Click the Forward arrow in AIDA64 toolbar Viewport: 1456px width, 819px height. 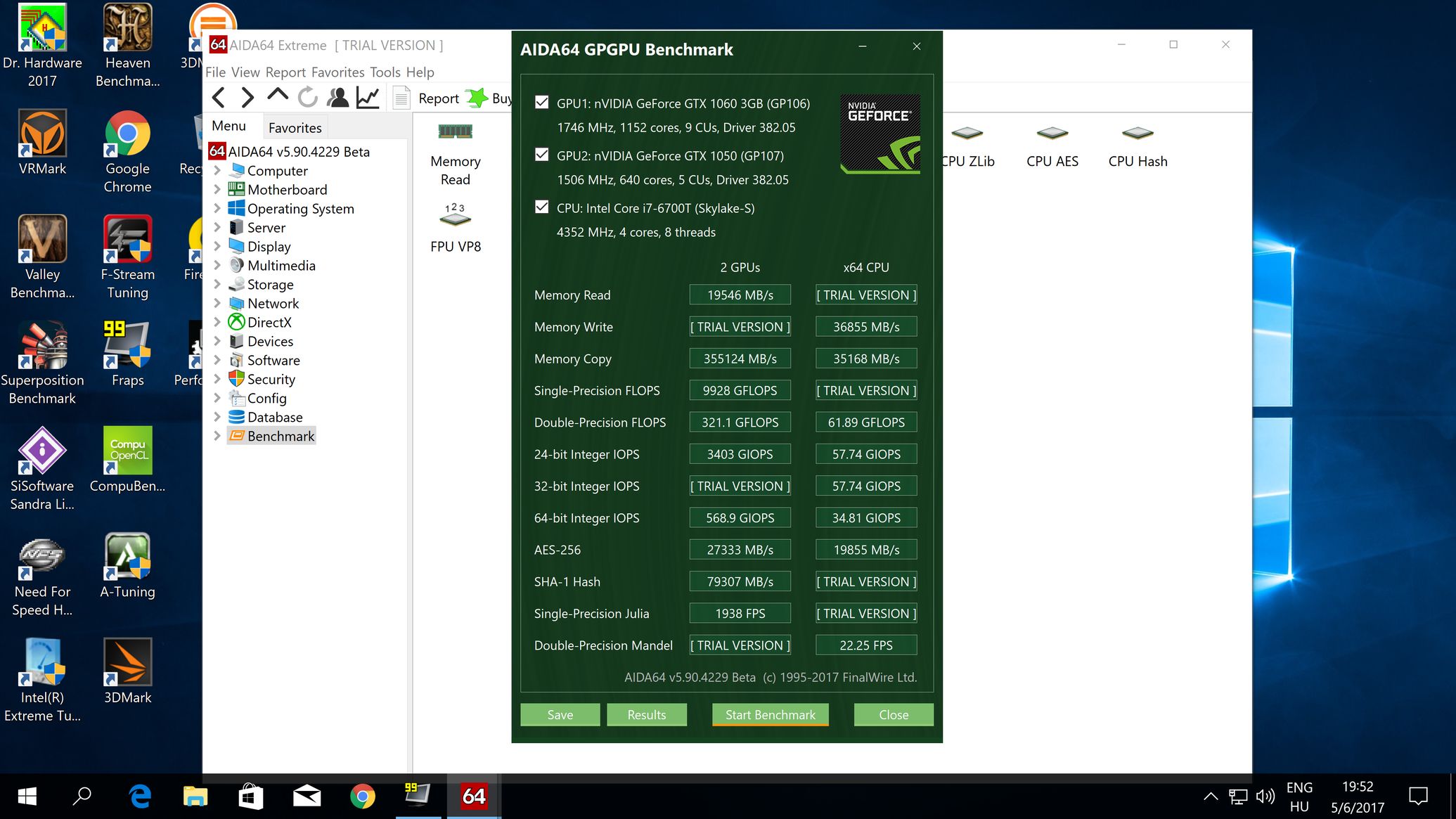(x=247, y=98)
